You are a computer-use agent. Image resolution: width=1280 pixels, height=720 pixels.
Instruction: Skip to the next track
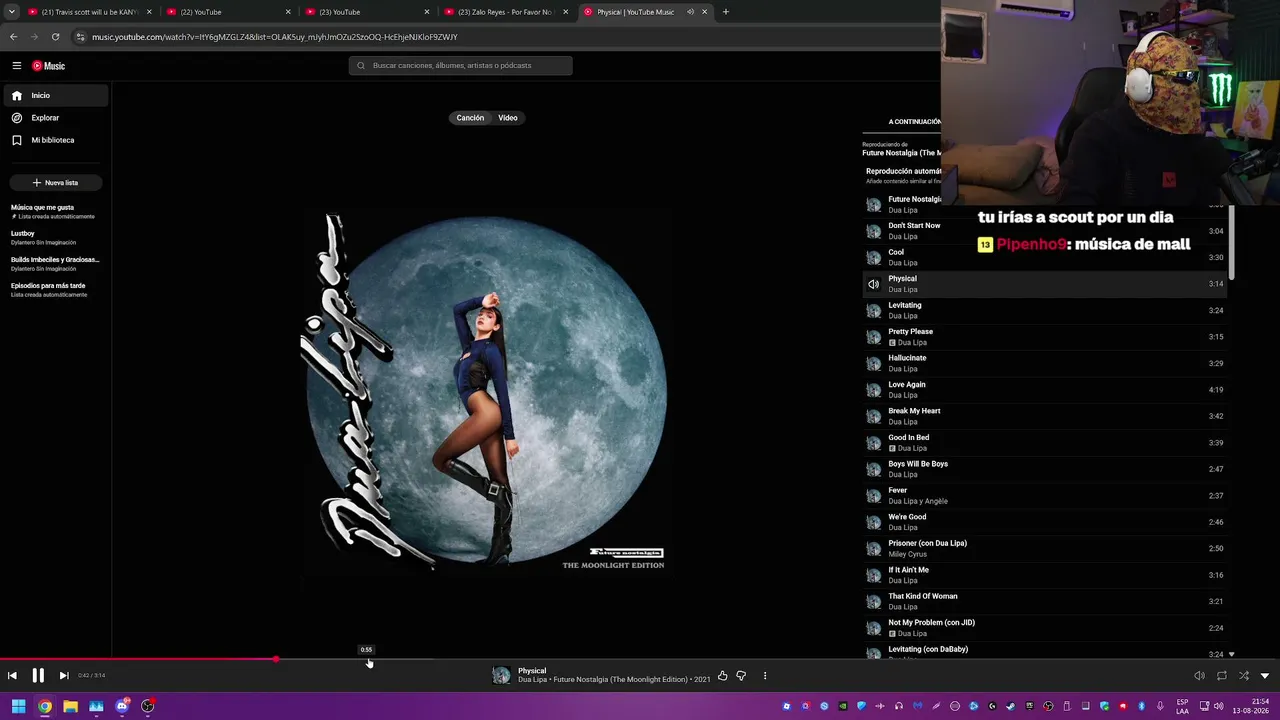tap(64, 676)
